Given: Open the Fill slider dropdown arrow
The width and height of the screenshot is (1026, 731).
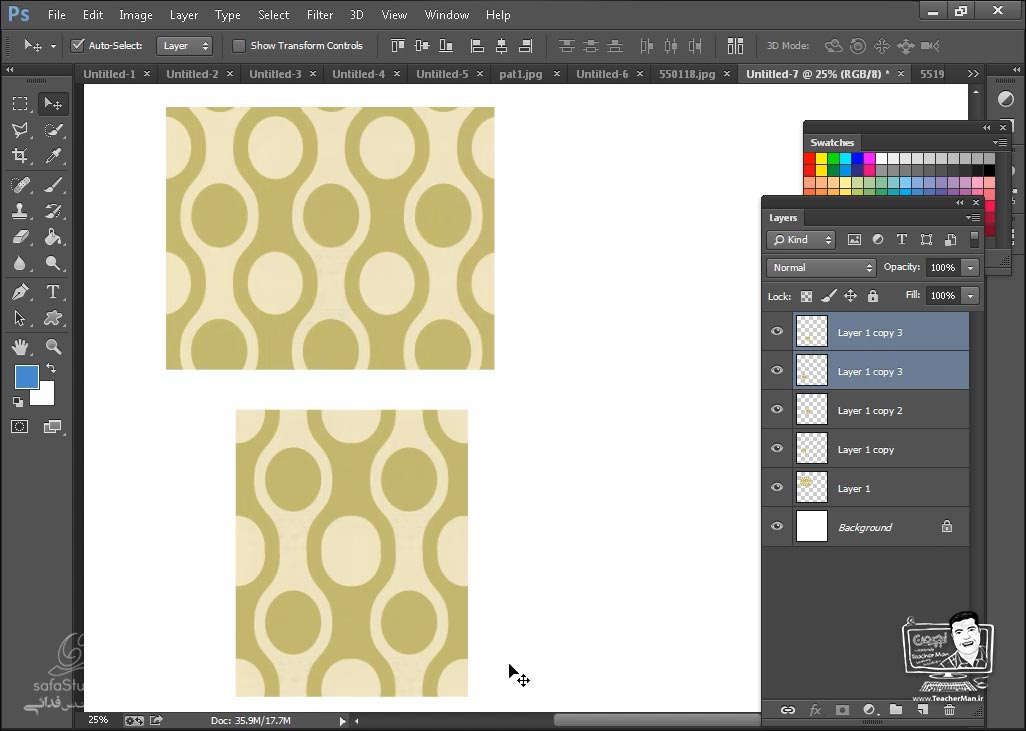Looking at the screenshot, I should [x=970, y=296].
